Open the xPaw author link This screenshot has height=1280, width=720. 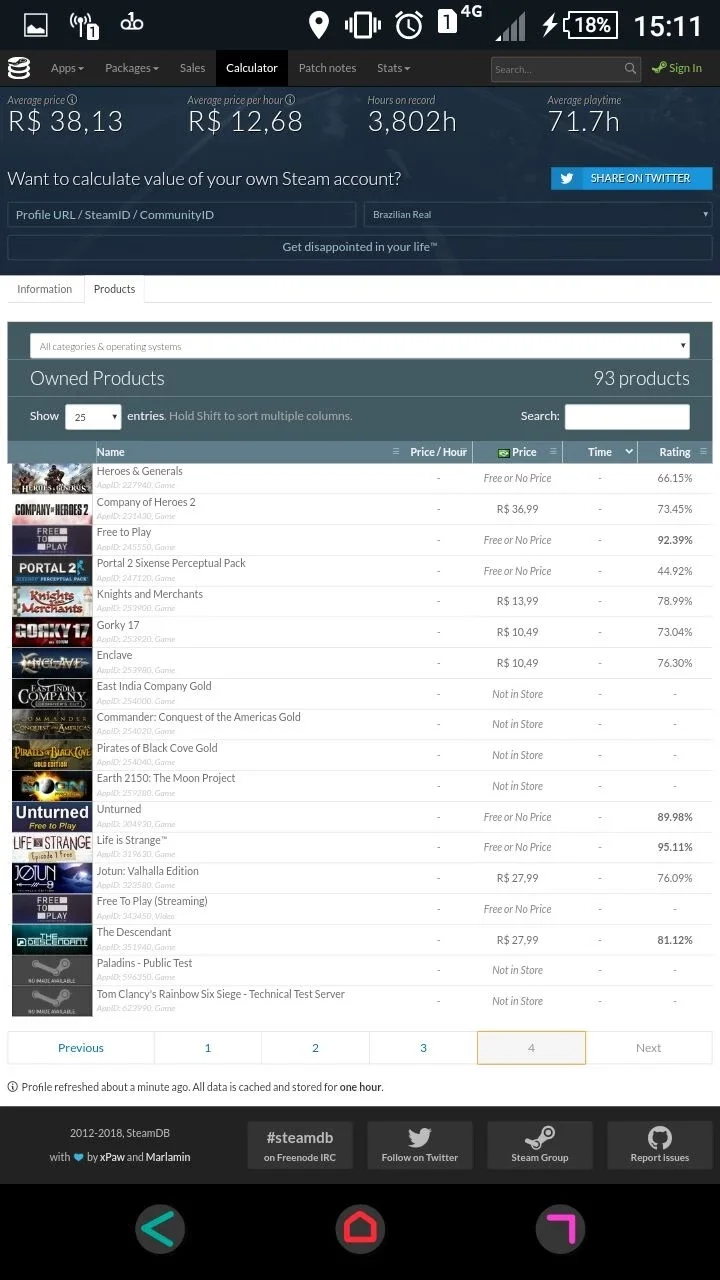coord(112,1157)
